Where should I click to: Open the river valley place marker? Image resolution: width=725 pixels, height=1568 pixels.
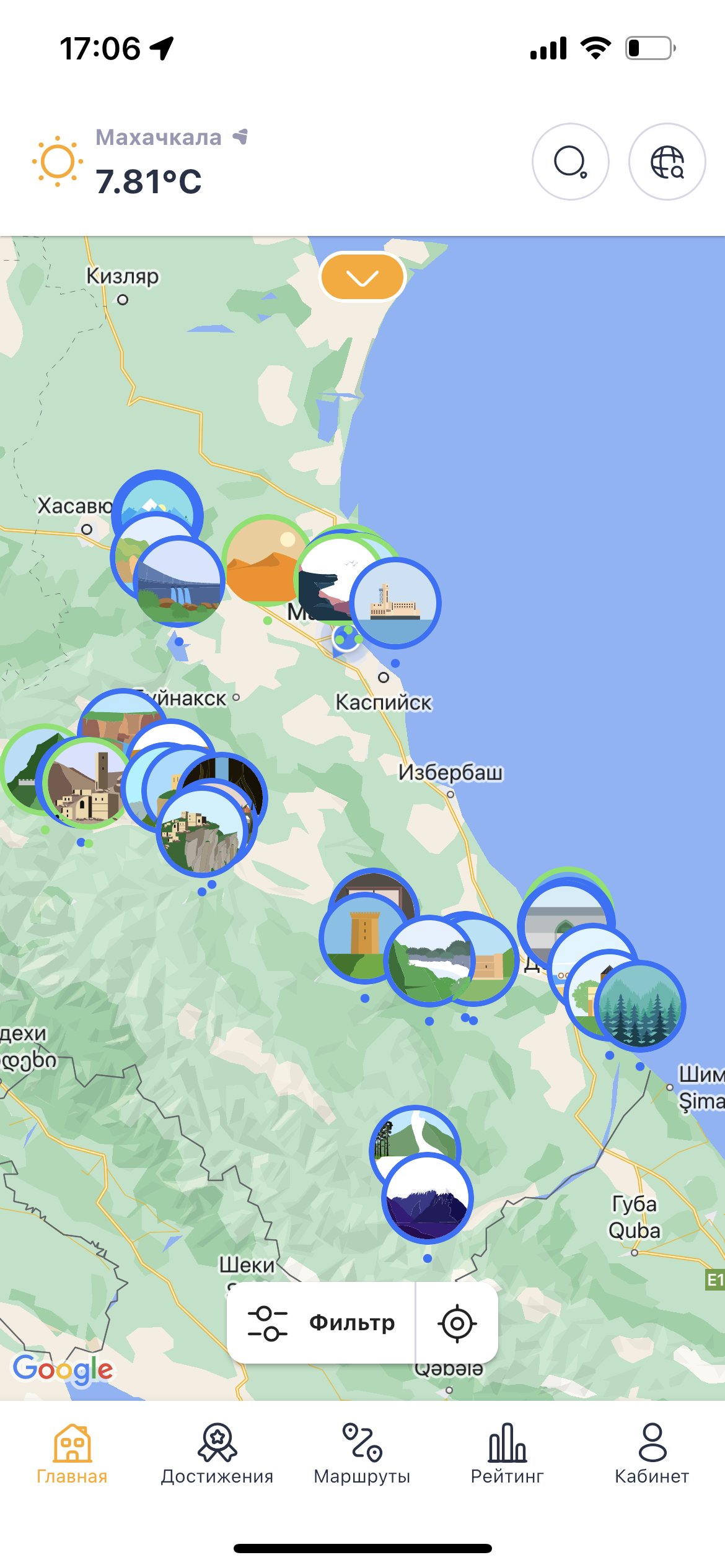point(429,961)
